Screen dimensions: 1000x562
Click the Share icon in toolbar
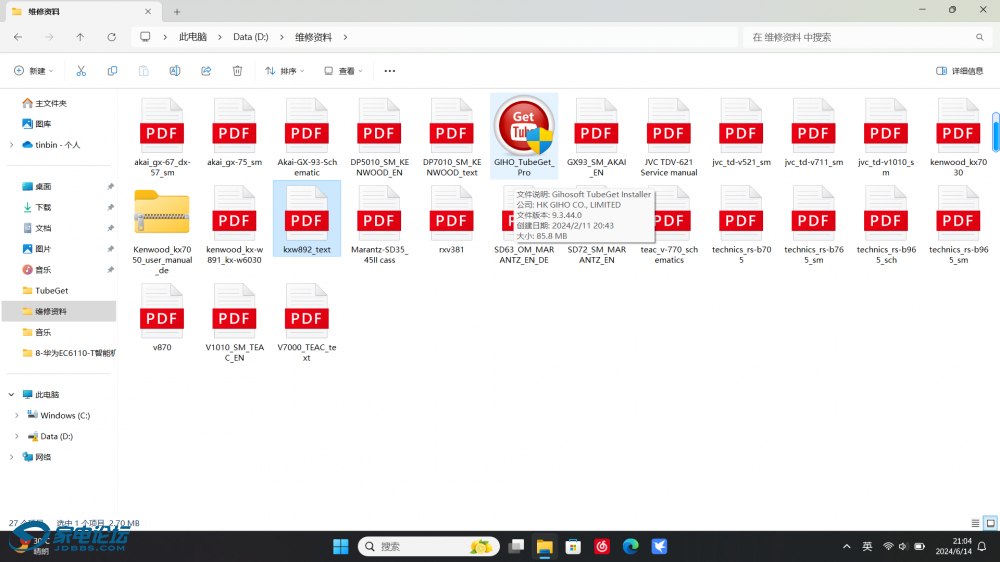point(206,71)
